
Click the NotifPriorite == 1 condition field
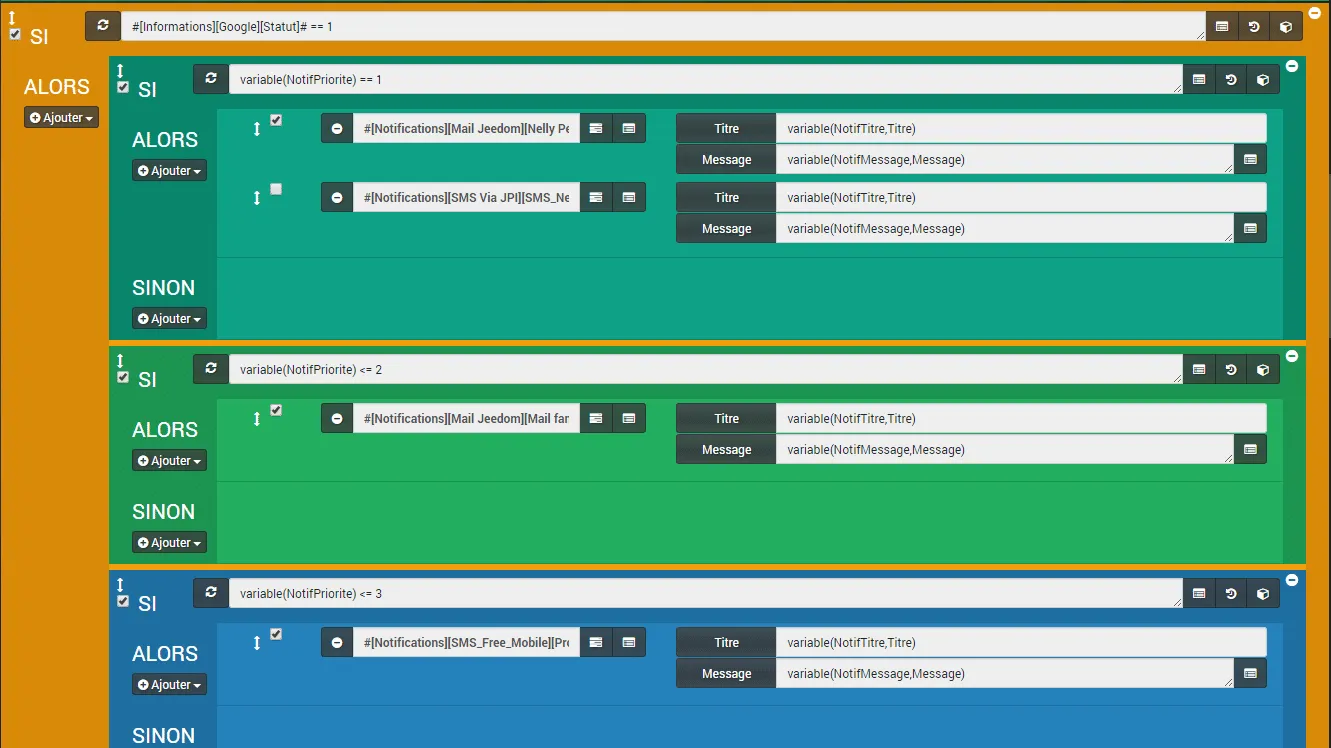pos(706,80)
